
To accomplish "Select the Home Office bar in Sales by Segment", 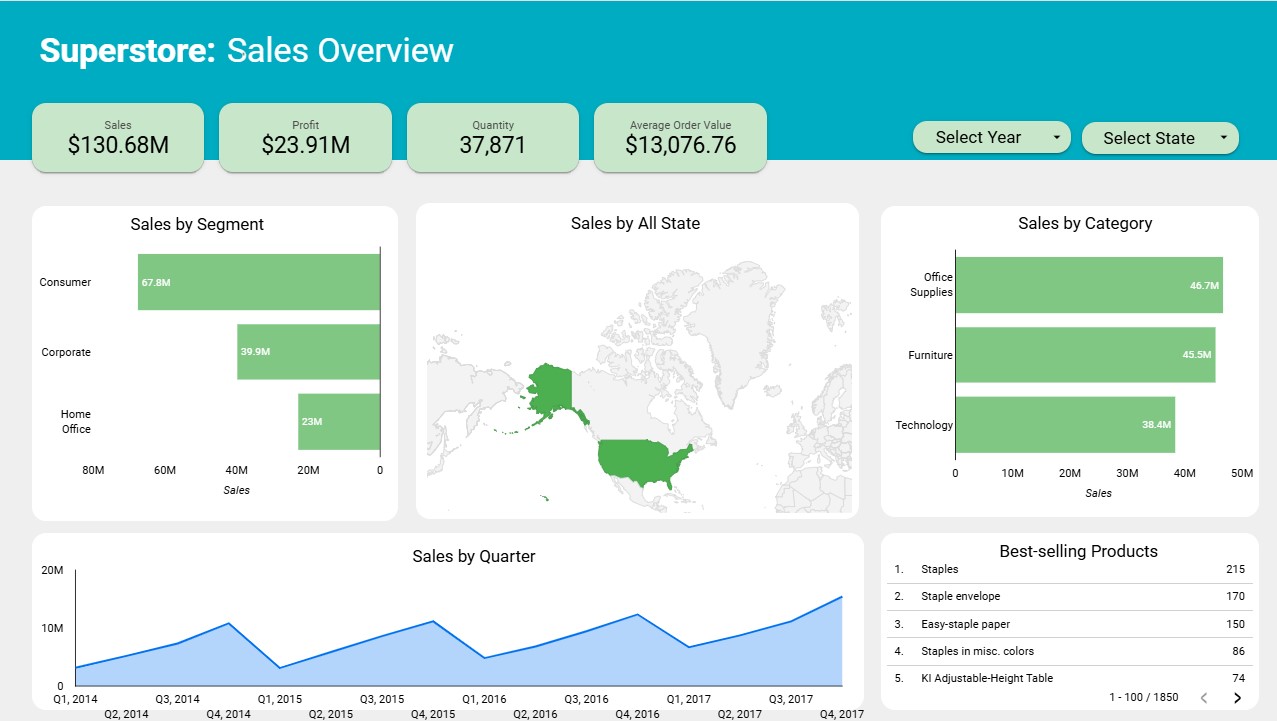I will coord(338,421).
